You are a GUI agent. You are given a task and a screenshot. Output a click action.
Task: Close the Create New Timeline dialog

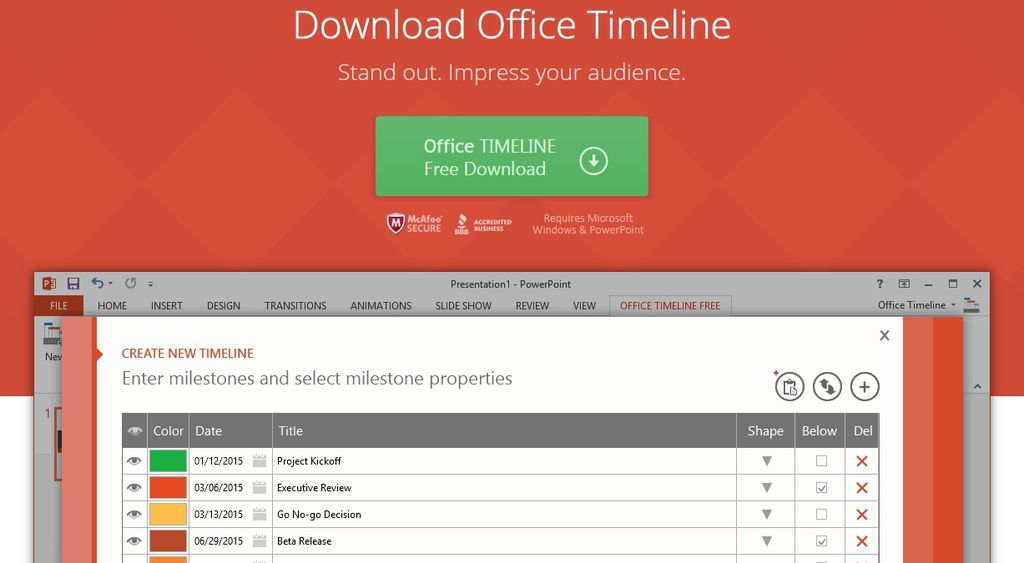884,335
